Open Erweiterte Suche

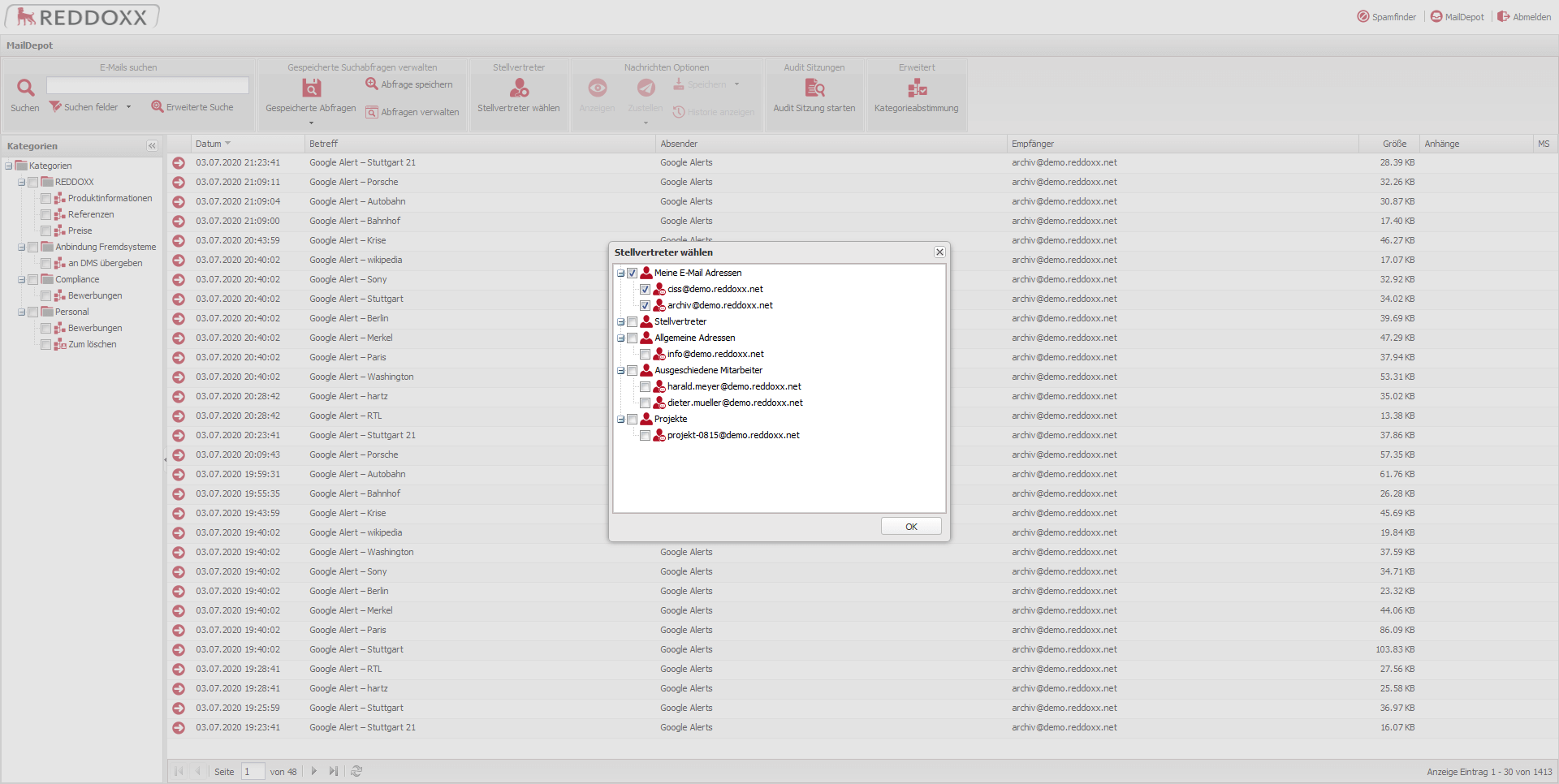(x=192, y=106)
